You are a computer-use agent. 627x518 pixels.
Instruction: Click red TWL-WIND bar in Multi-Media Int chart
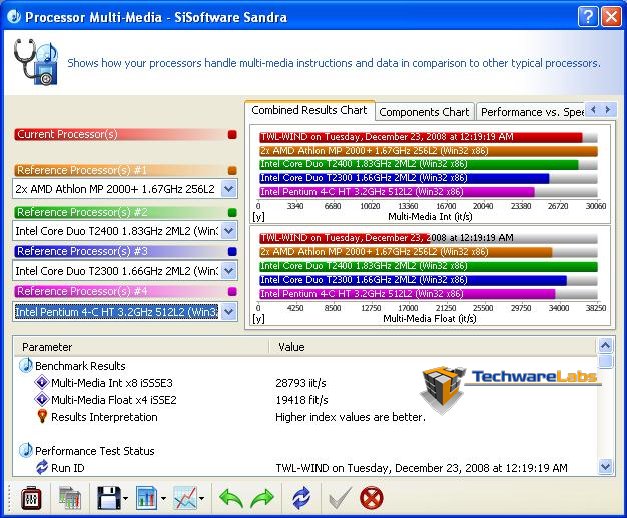point(421,137)
